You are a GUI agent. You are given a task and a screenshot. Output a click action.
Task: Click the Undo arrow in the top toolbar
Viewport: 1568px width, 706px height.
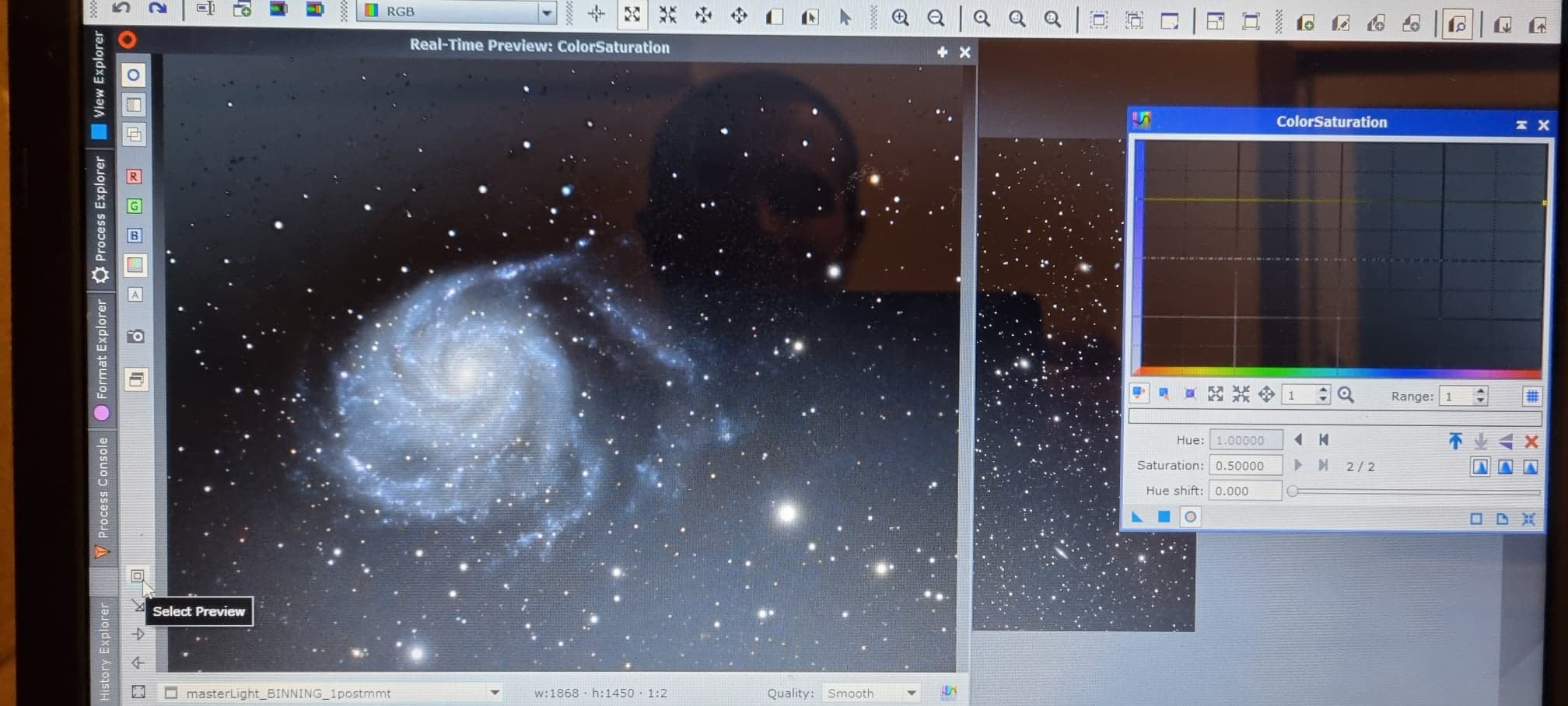(122, 8)
